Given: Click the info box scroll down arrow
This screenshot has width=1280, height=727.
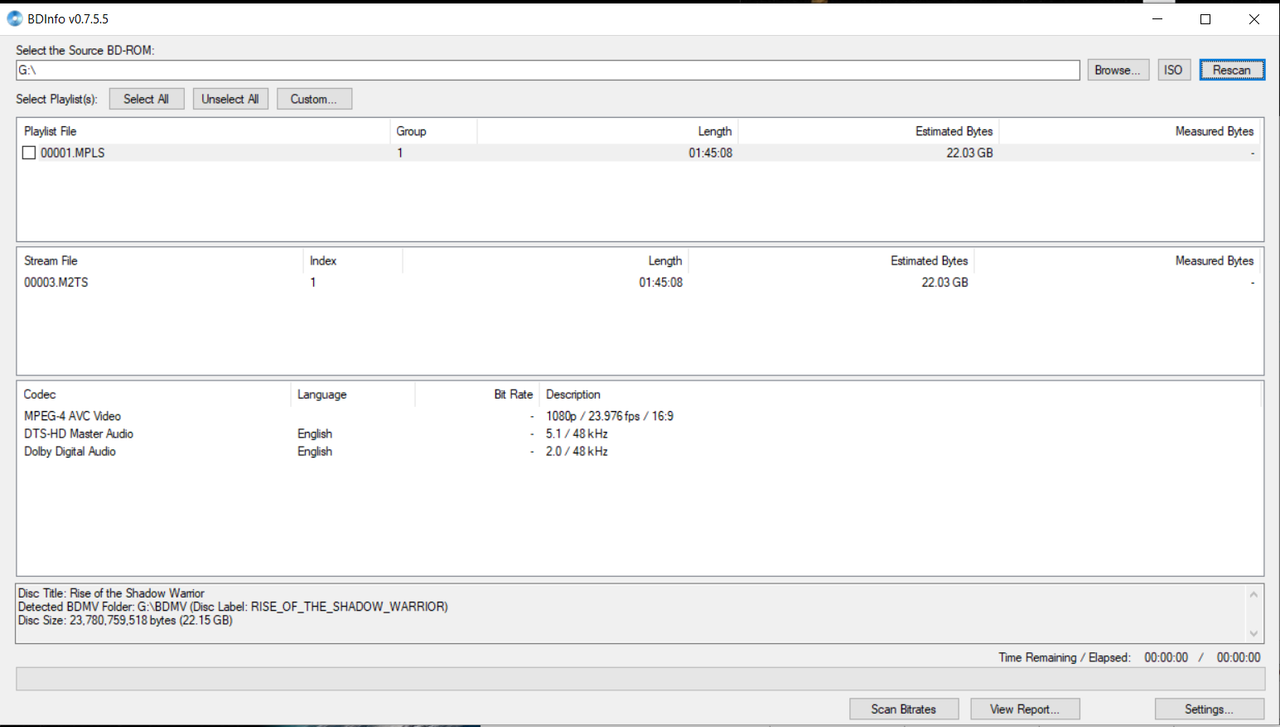Looking at the screenshot, I should click(1254, 633).
